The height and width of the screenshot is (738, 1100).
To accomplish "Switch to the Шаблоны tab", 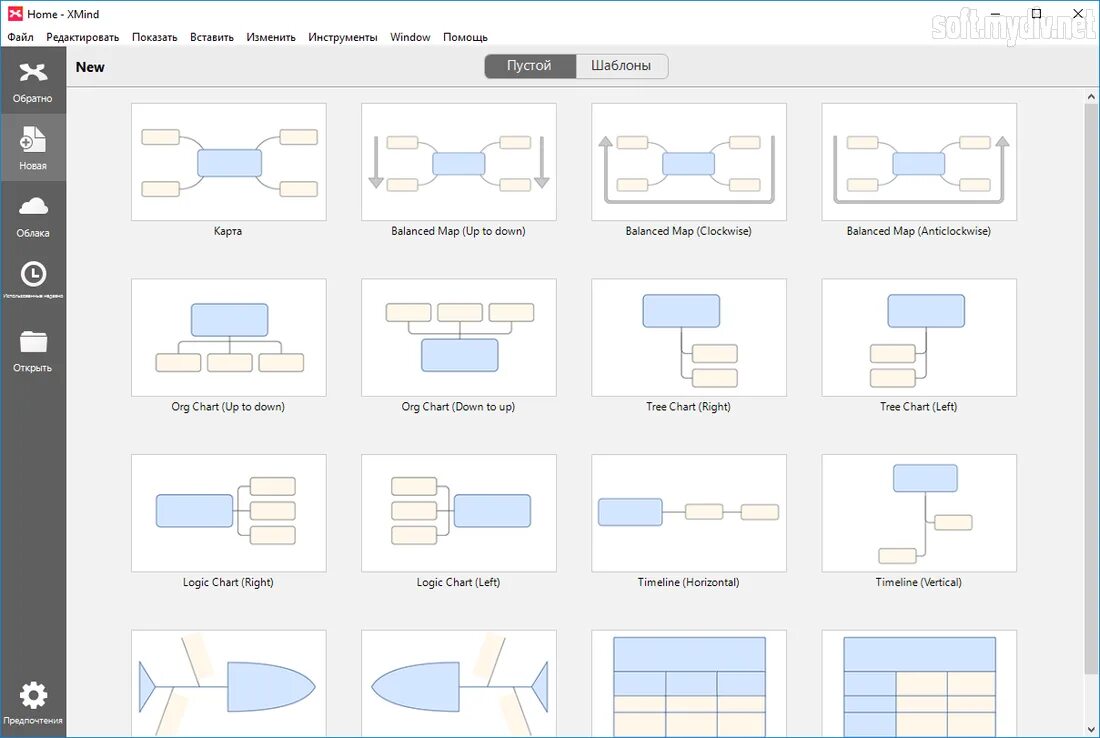I will pos(622,66).
